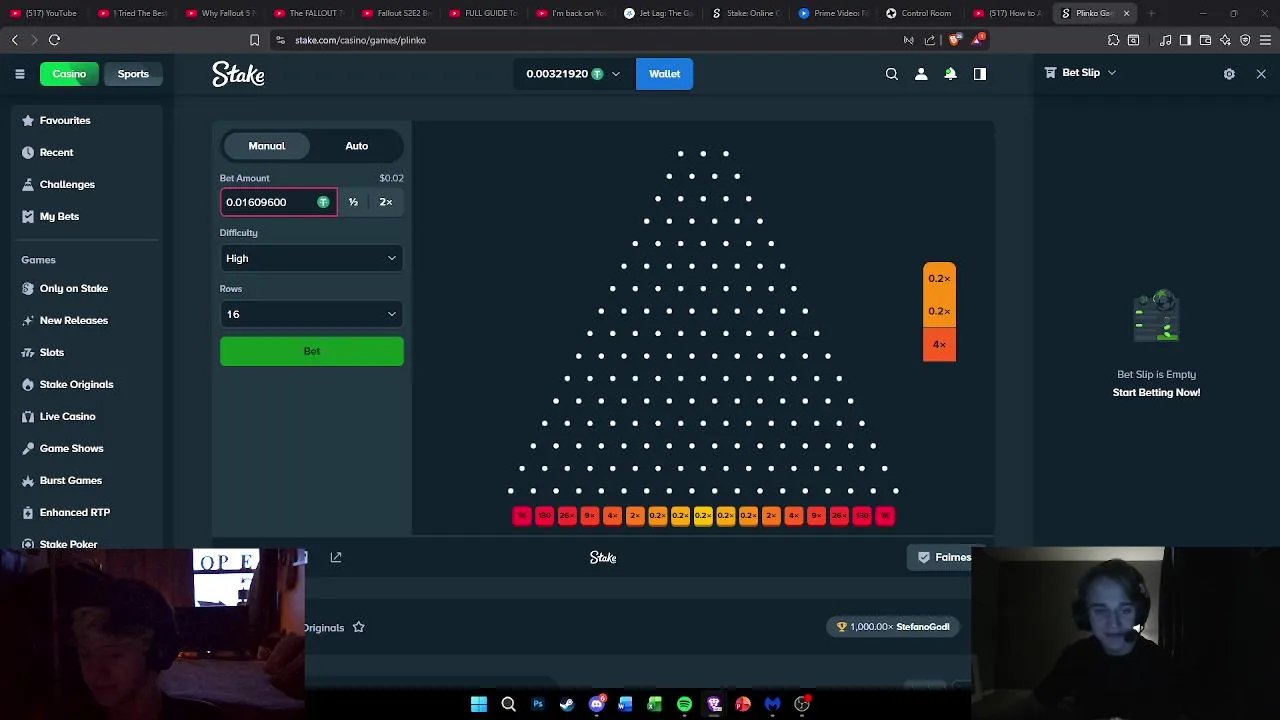
Task: Toggle the Stake side panel icon
Action: click(x=980, y=74)
